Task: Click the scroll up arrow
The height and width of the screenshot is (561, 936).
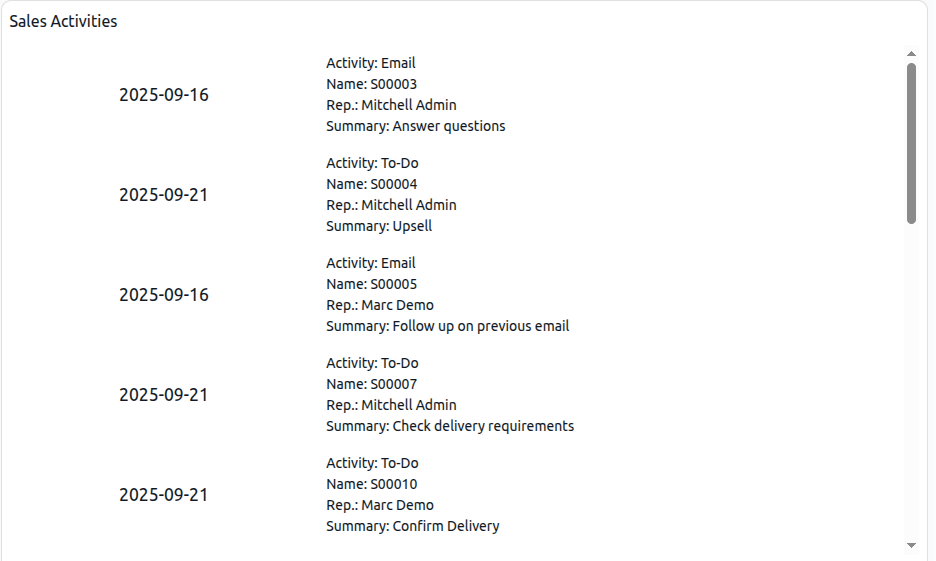Action: point(911,53)
